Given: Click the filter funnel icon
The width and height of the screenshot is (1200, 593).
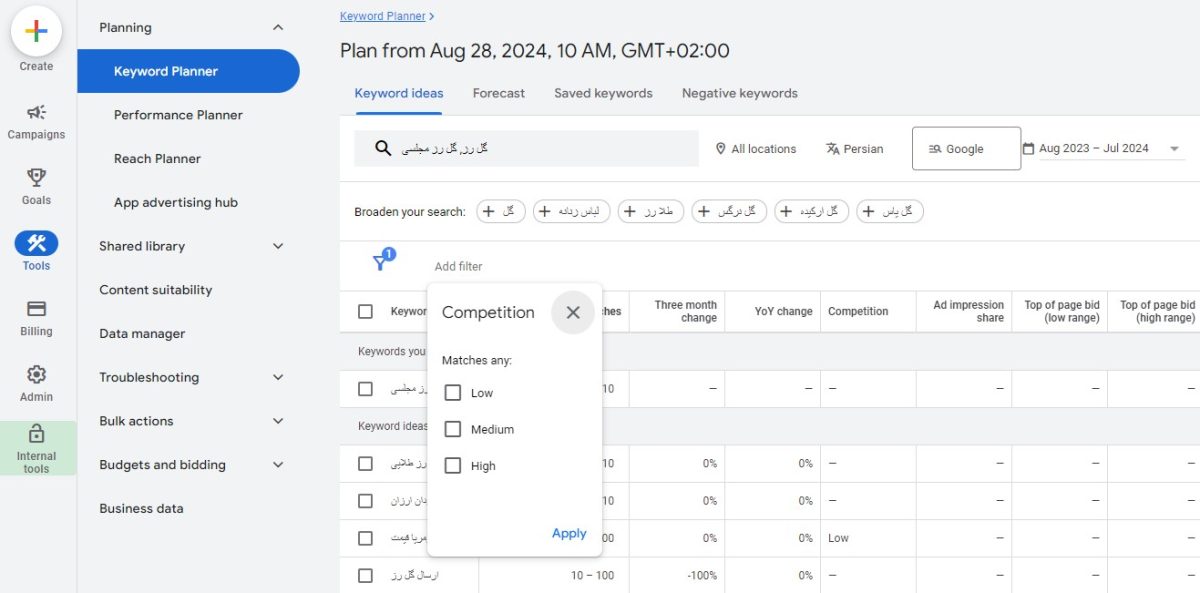Looking at the screenshot, I should (x=381, y=262).
